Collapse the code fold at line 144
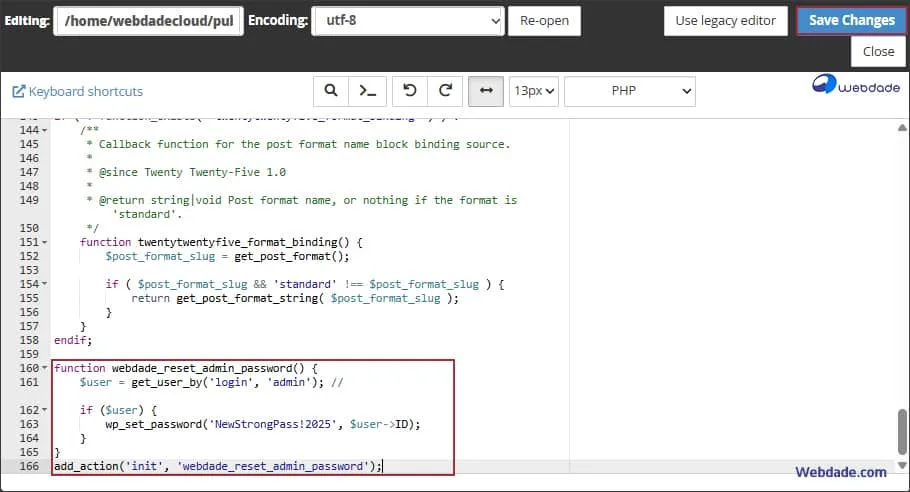 click(x=45, y=131)
